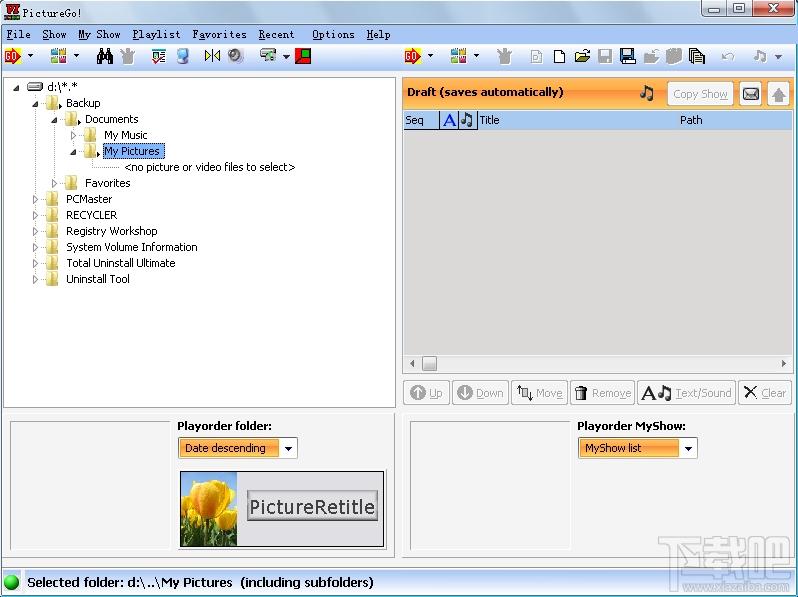
Task: Expand the Favorites folder node
Action: click(54, 183)
